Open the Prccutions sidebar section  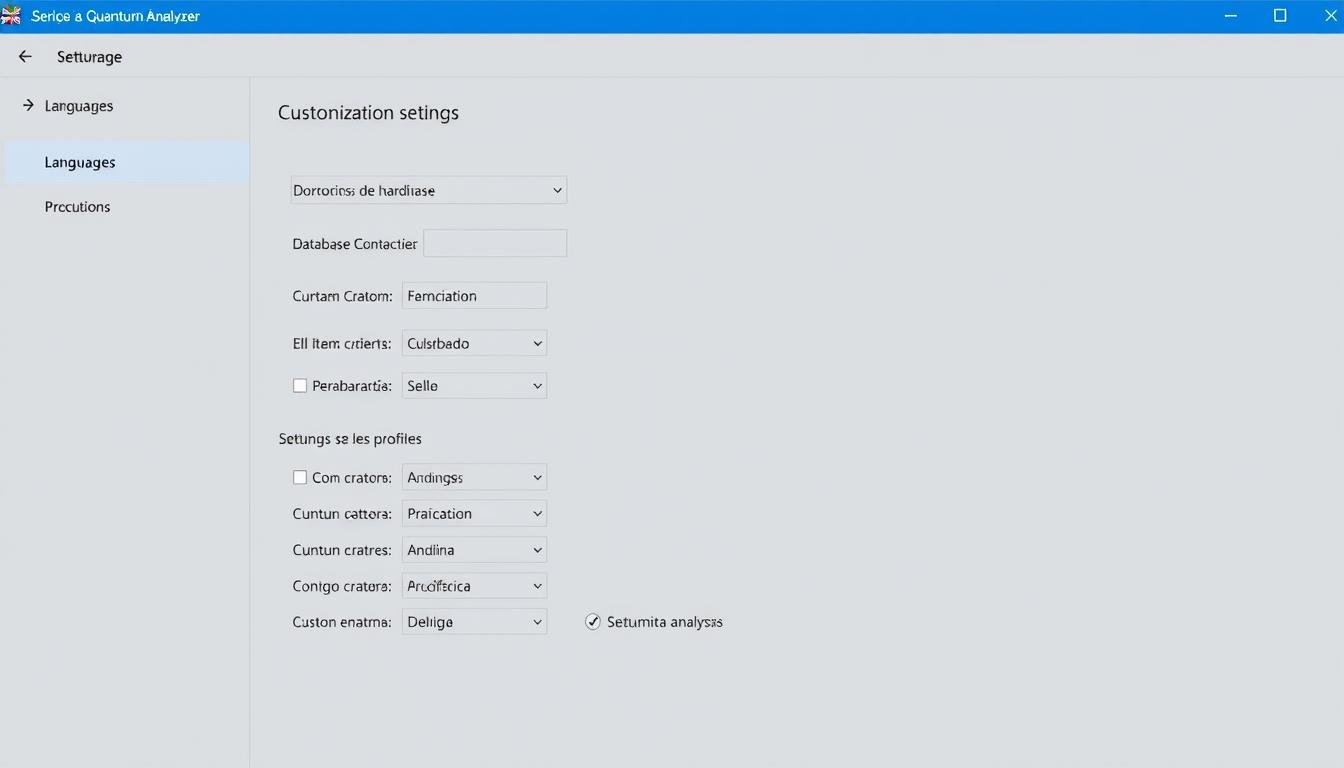(x=78, y=207)
